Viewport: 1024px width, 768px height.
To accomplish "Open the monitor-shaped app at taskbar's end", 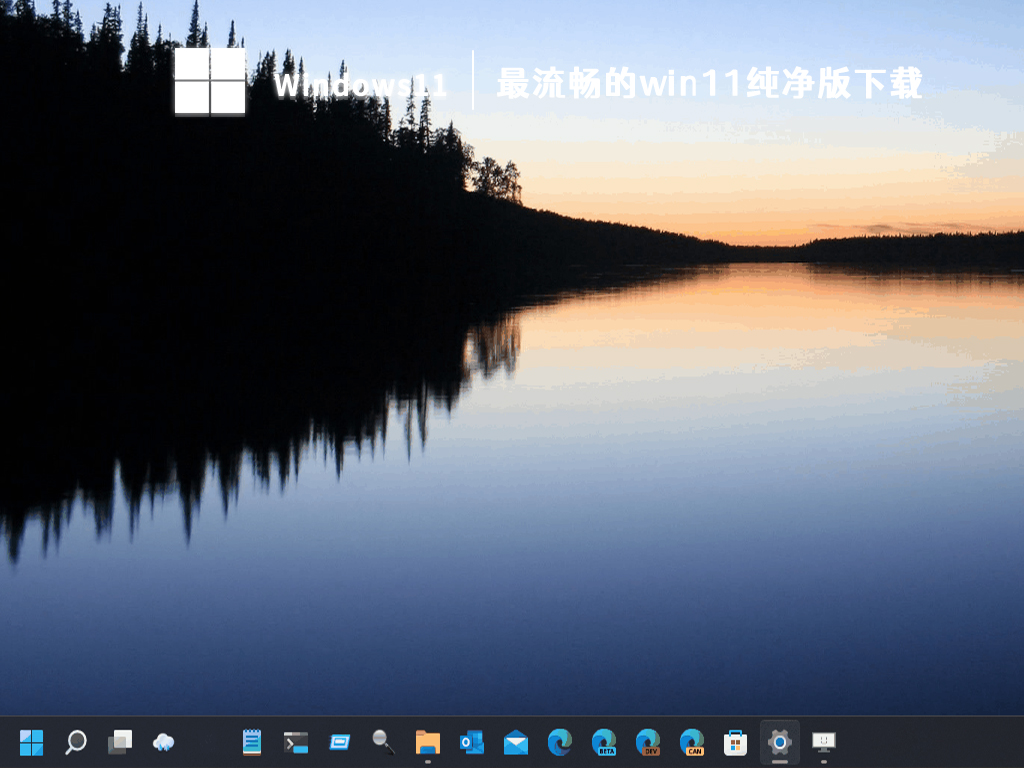I will [822, 744].
